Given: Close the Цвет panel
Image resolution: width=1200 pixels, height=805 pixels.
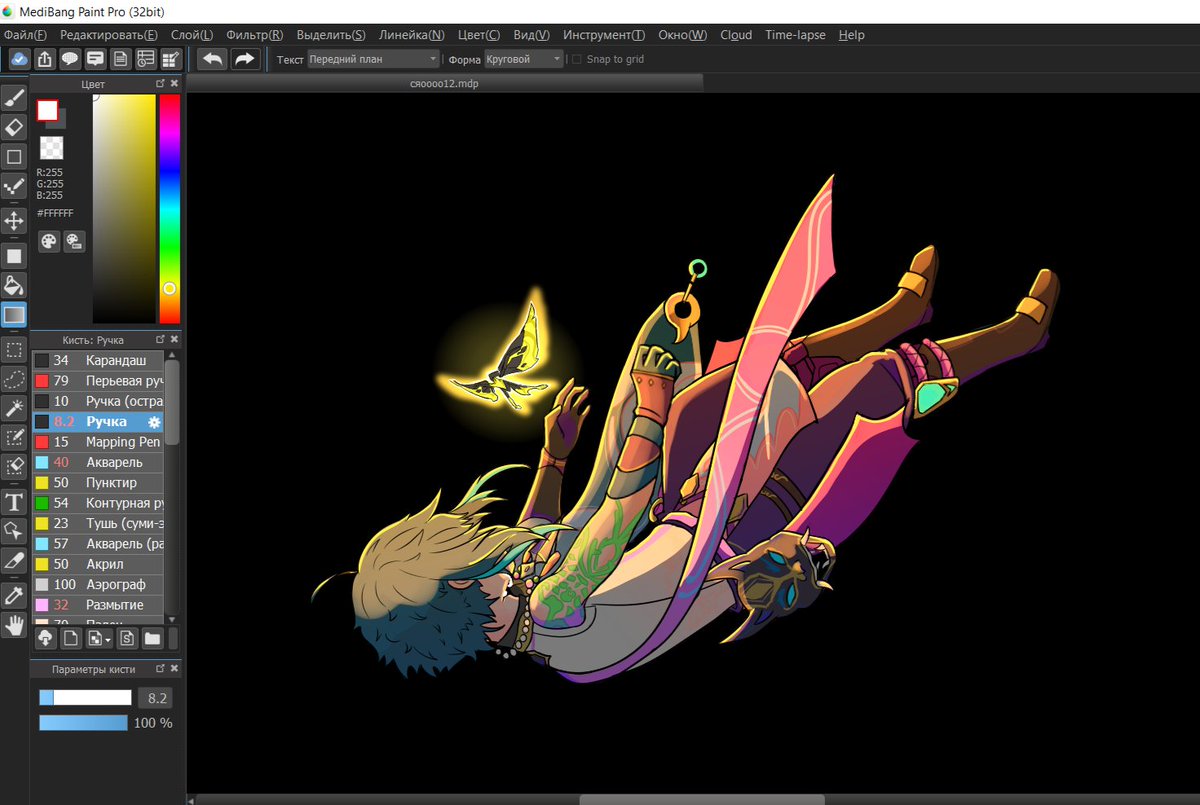Looking at the screenshot, I should pos(174,84).
